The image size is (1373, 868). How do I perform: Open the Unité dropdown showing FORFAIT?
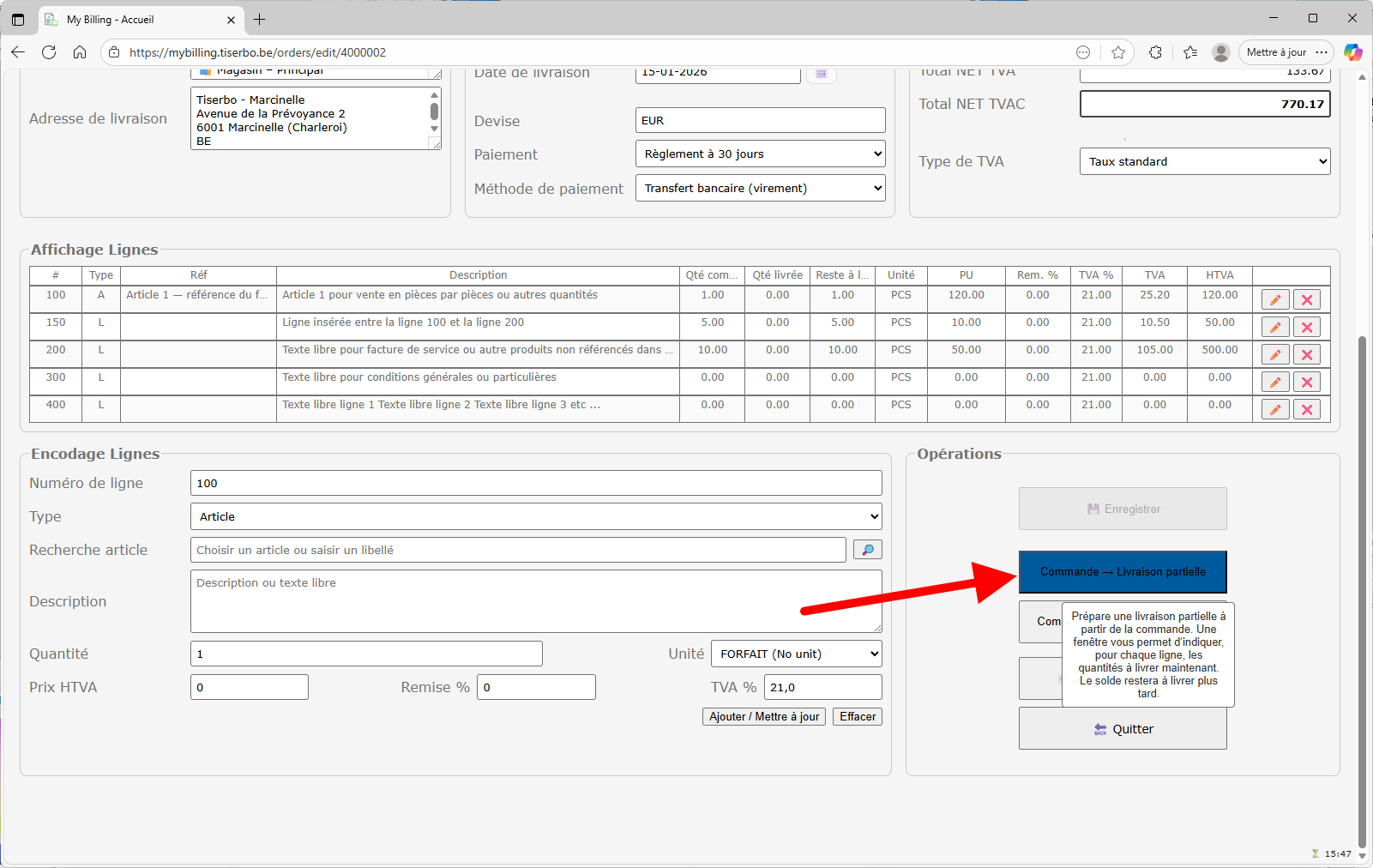click(x=796, y=654)
